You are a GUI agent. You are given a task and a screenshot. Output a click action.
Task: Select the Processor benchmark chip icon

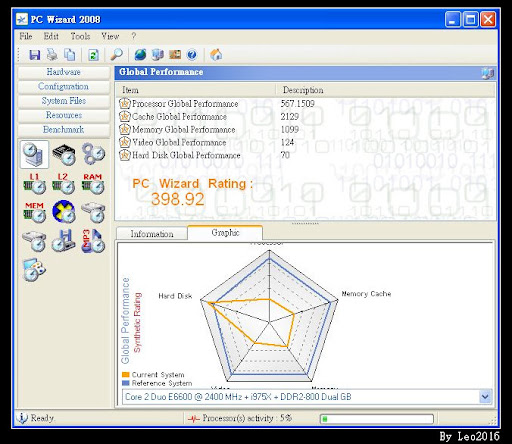click(x=64, y=154)
